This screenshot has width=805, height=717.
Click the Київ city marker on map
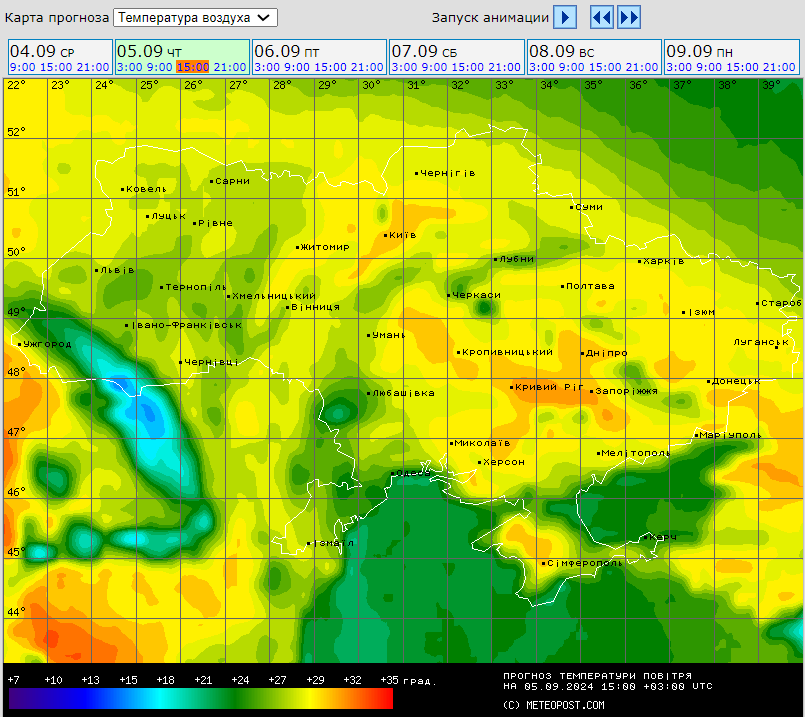pyautogui.click(x=387, y=235)
